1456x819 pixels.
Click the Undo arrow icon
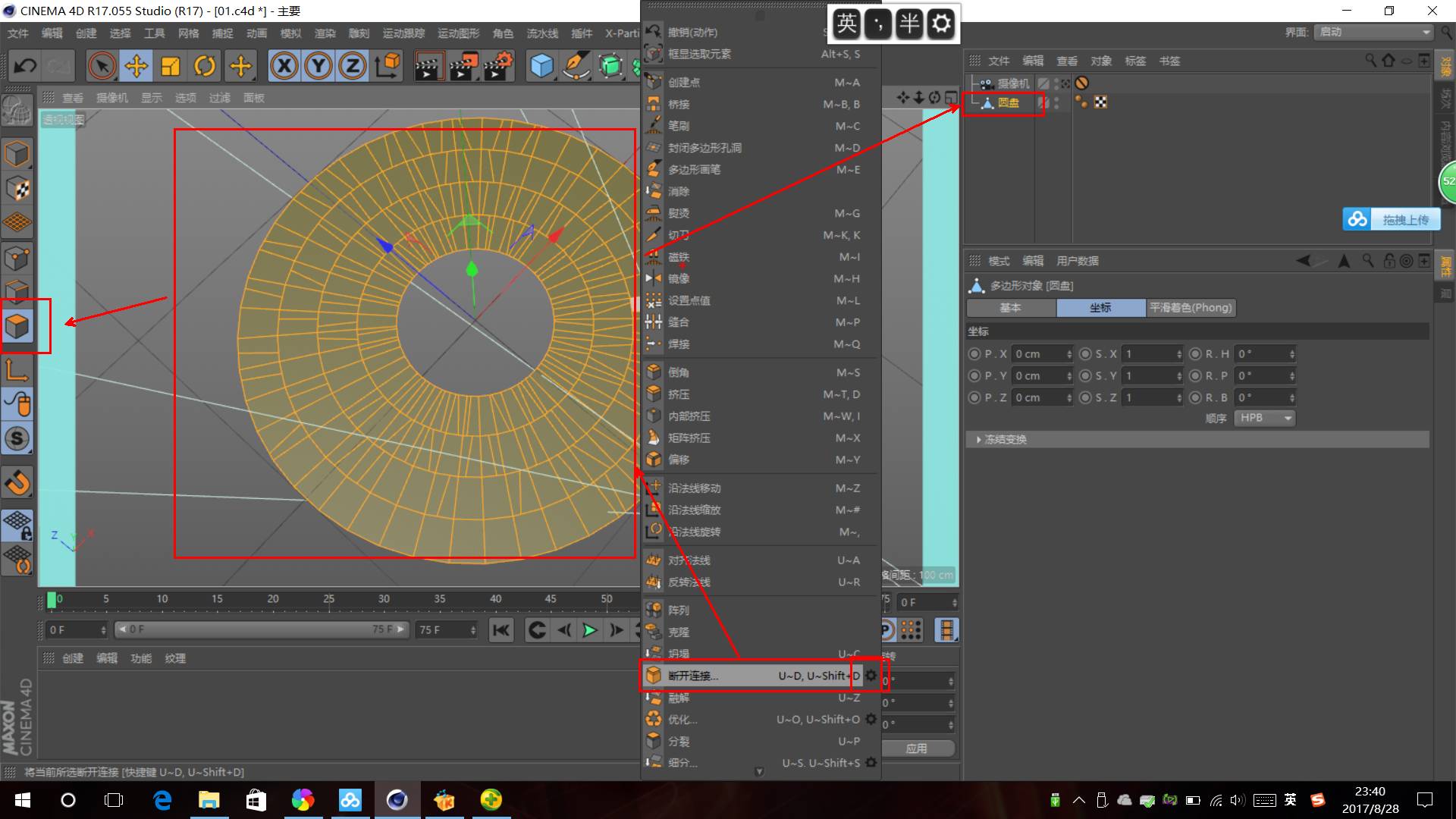[25, 66]
